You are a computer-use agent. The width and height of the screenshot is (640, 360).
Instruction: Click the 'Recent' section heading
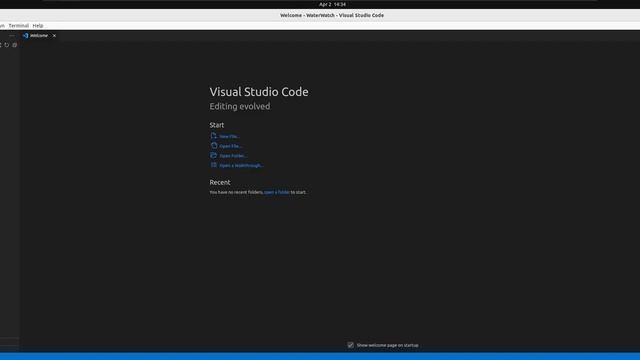click(x=220, y=182)
